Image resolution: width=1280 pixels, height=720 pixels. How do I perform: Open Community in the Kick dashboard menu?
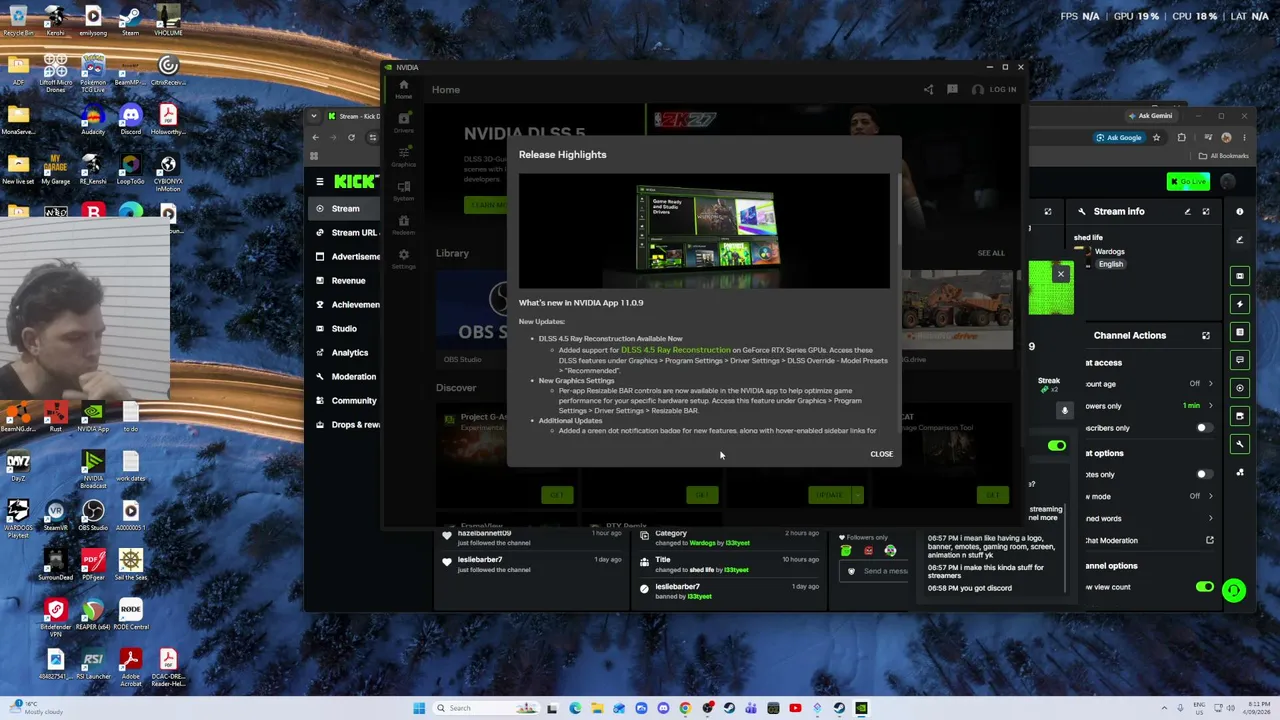pyautogui.click(x=353, y=400)
